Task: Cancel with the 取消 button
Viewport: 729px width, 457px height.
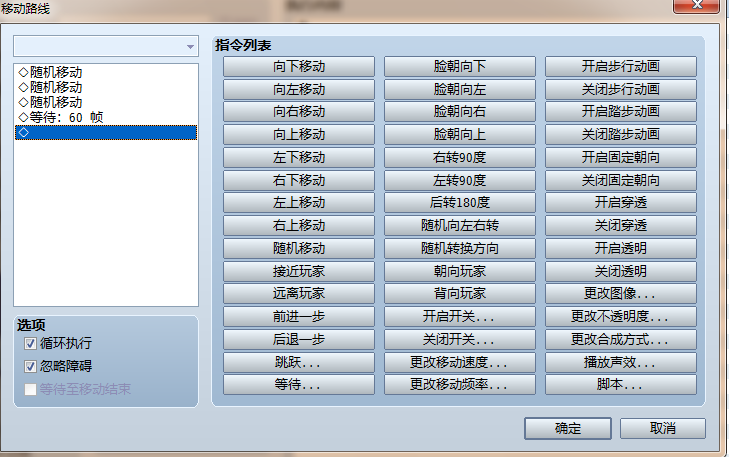Action: [663, 428]
